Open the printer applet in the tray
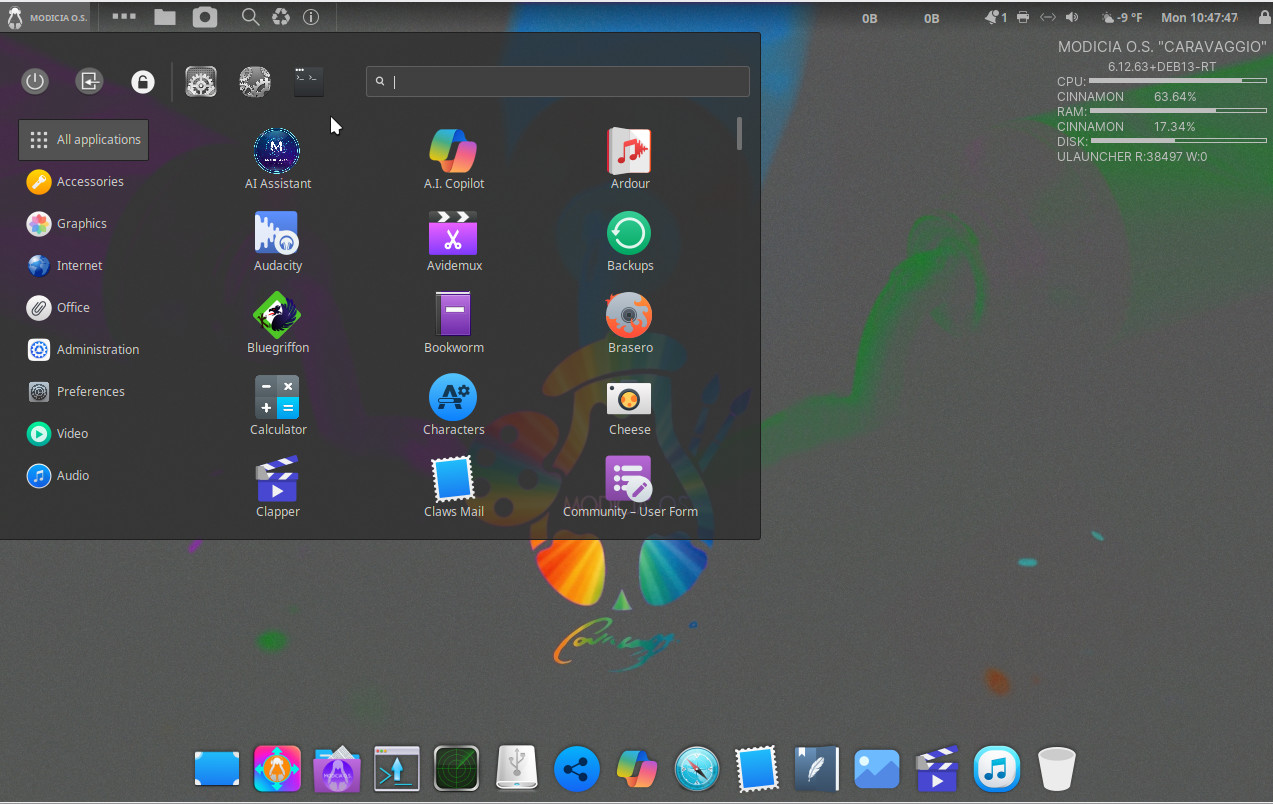Viewport: 1273px width, 804px height. pos(1022,17)
